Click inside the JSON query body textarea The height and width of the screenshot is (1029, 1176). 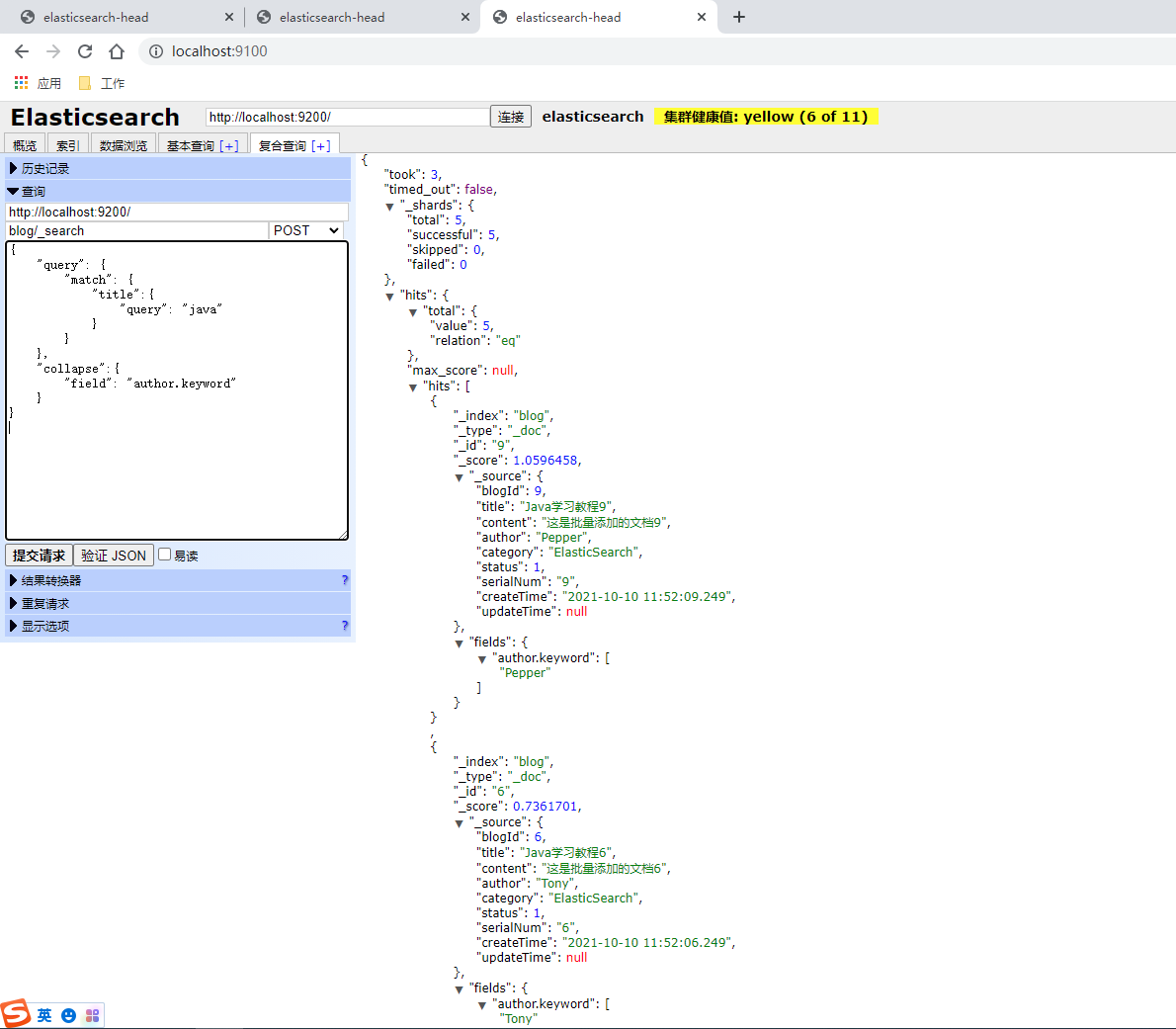(177, 390)
